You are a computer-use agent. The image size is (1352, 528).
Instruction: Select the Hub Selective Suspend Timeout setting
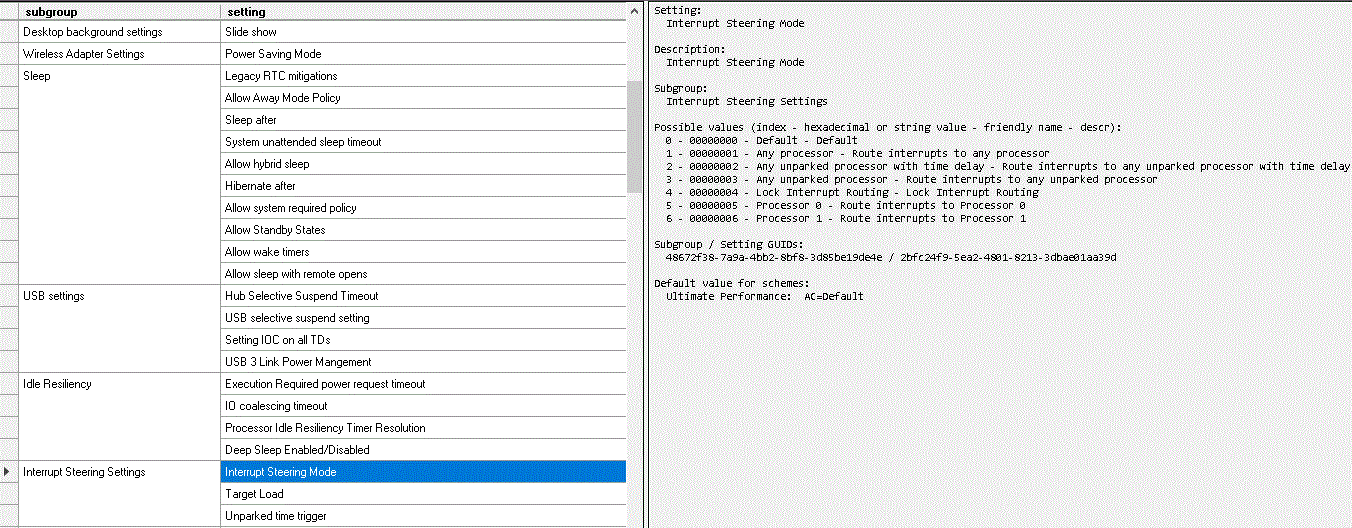pyautogui.click(x=422, y=296)
